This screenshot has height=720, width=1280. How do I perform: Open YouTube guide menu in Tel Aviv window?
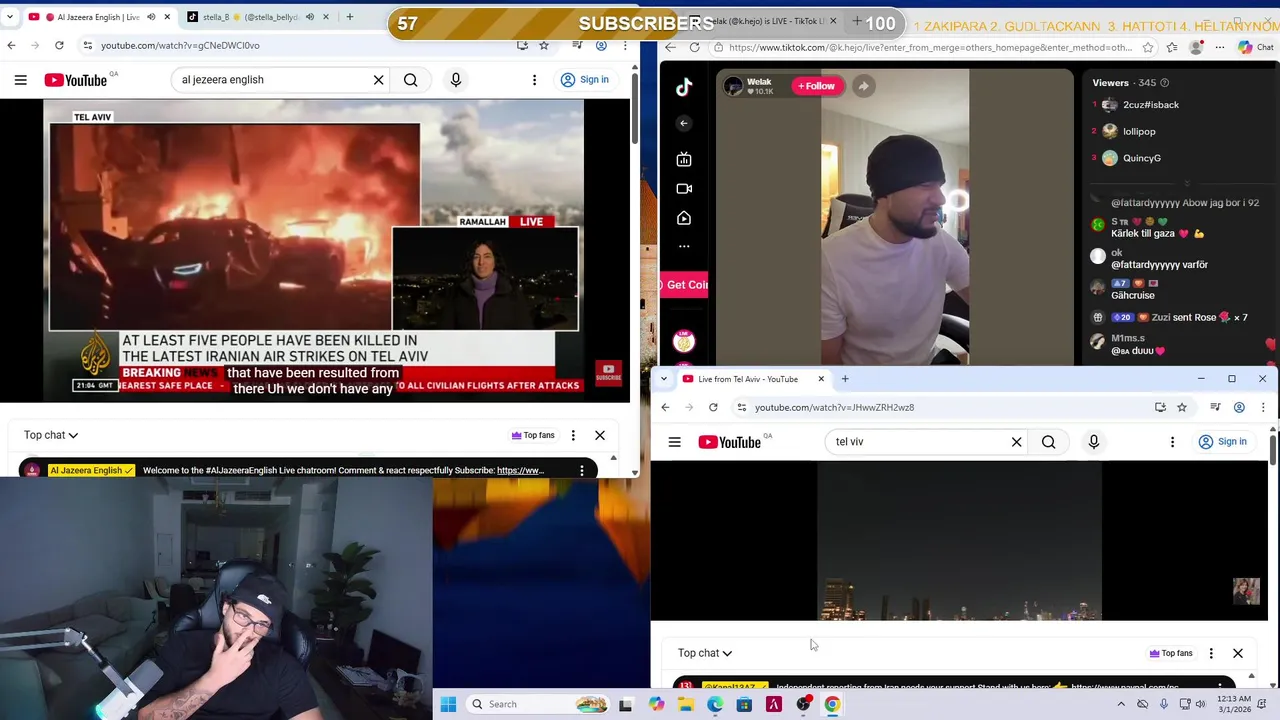pos(674,442)
